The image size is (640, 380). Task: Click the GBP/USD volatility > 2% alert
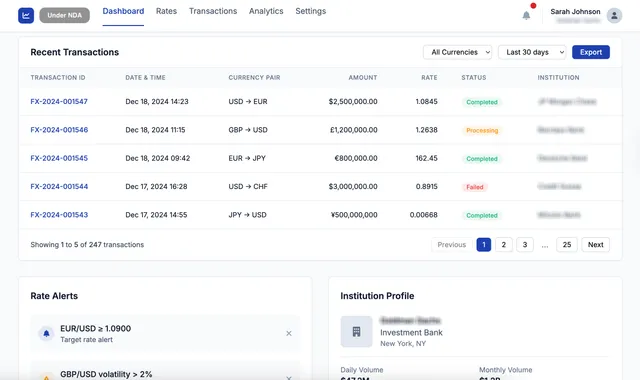(x=106, y=374)
